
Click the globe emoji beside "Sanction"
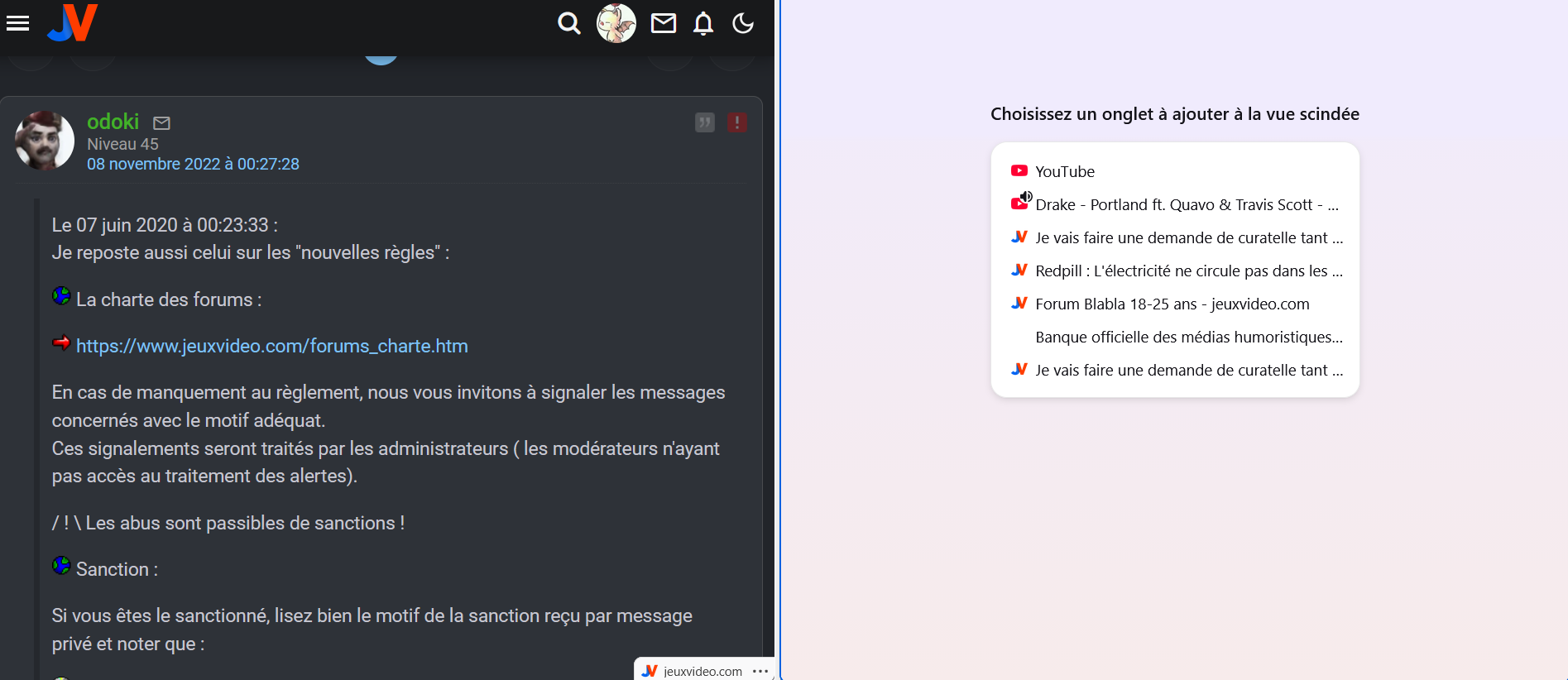[x=61, y=565]
